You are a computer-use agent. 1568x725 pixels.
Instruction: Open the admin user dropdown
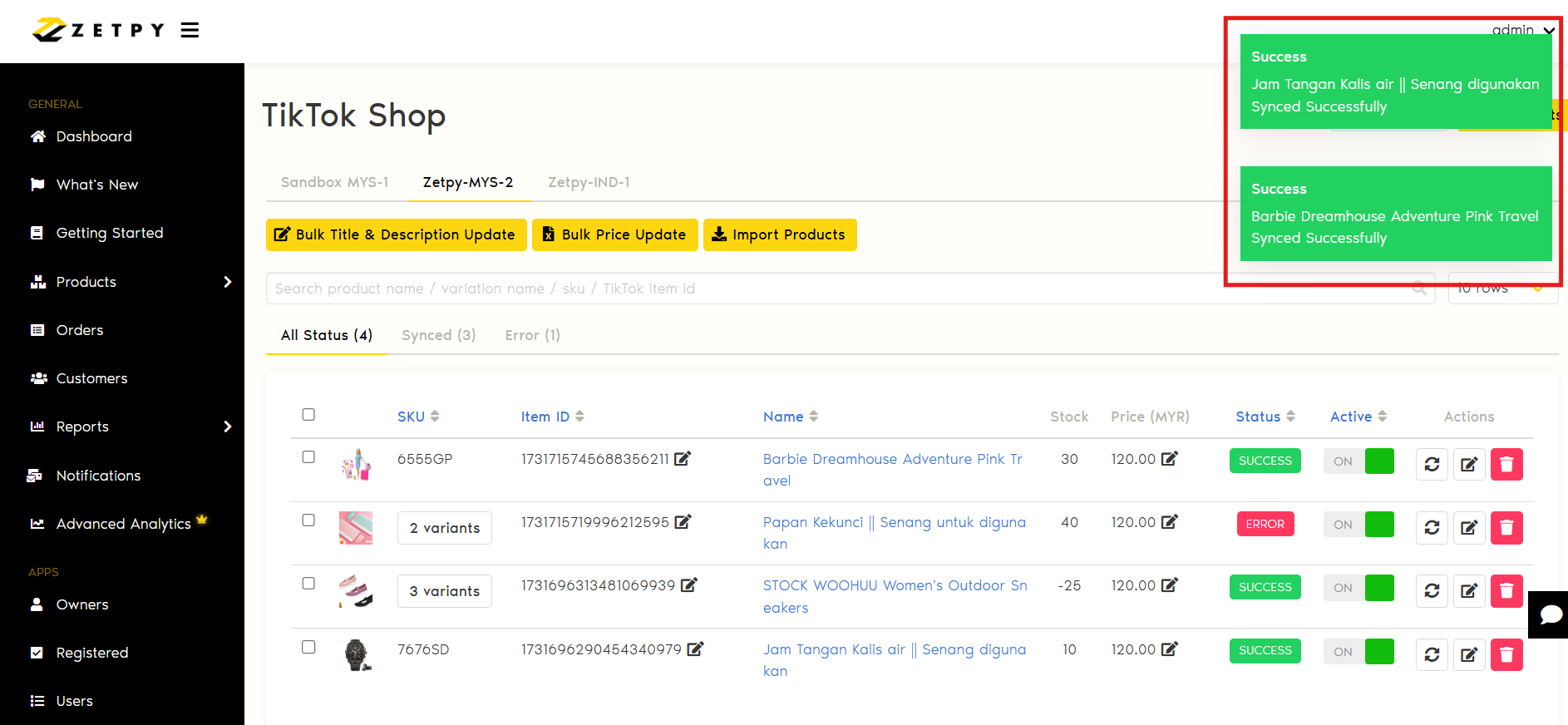(x=1523, y=30)
